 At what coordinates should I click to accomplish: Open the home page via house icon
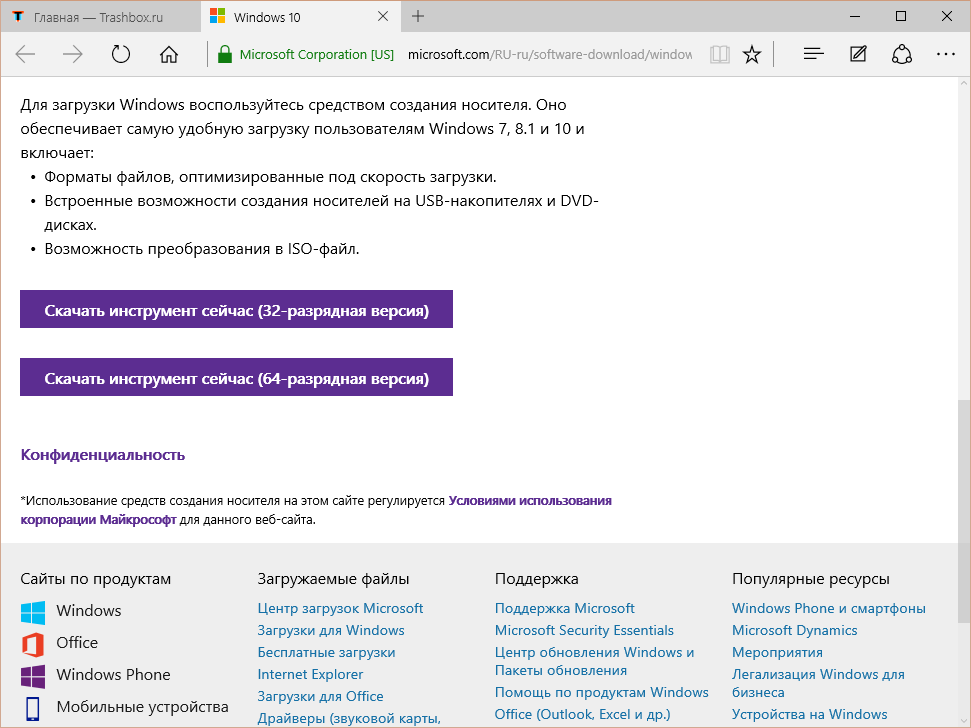coord(168,54)
